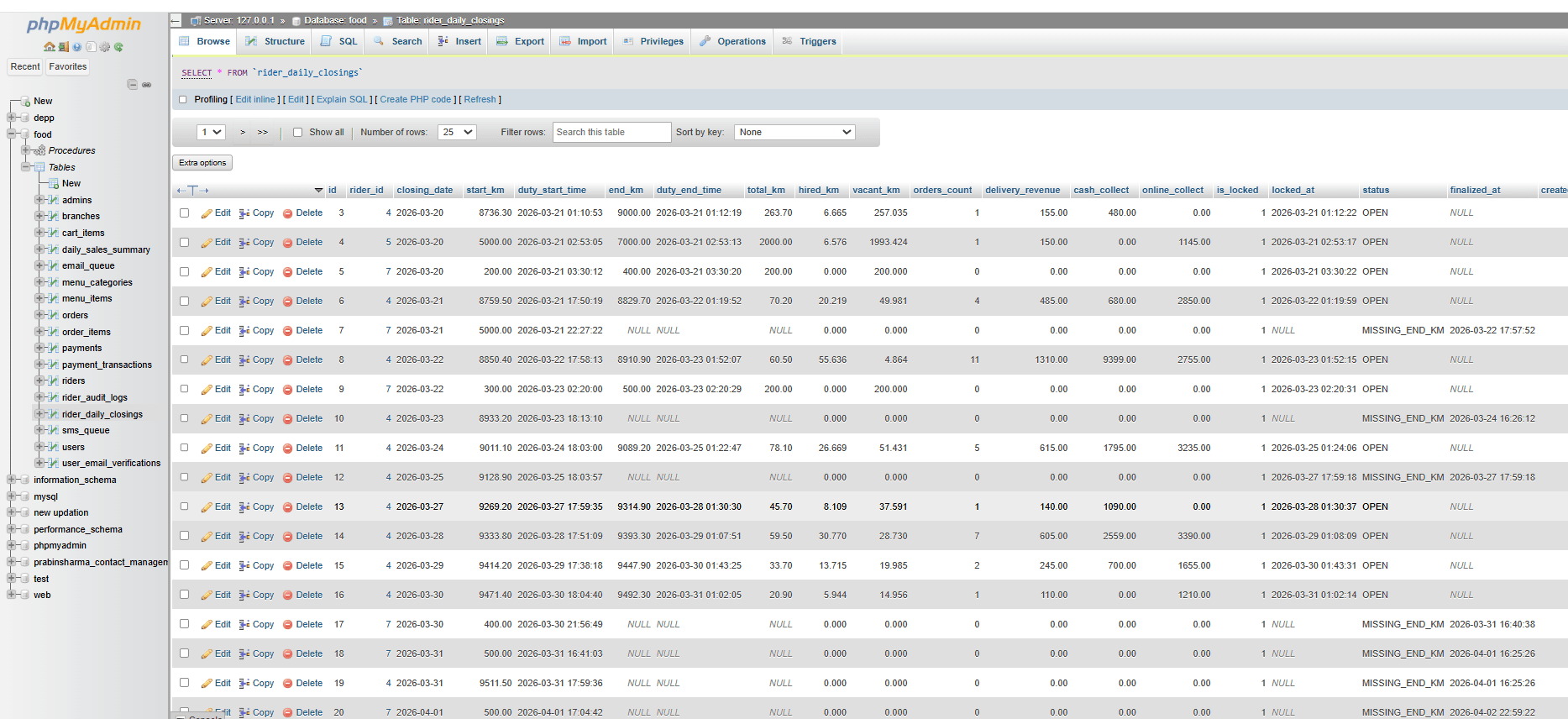This screenshot has height=719, width=1568.
Task: Toggle the Profiling checkbox
Action: click(x=182, y=100)
